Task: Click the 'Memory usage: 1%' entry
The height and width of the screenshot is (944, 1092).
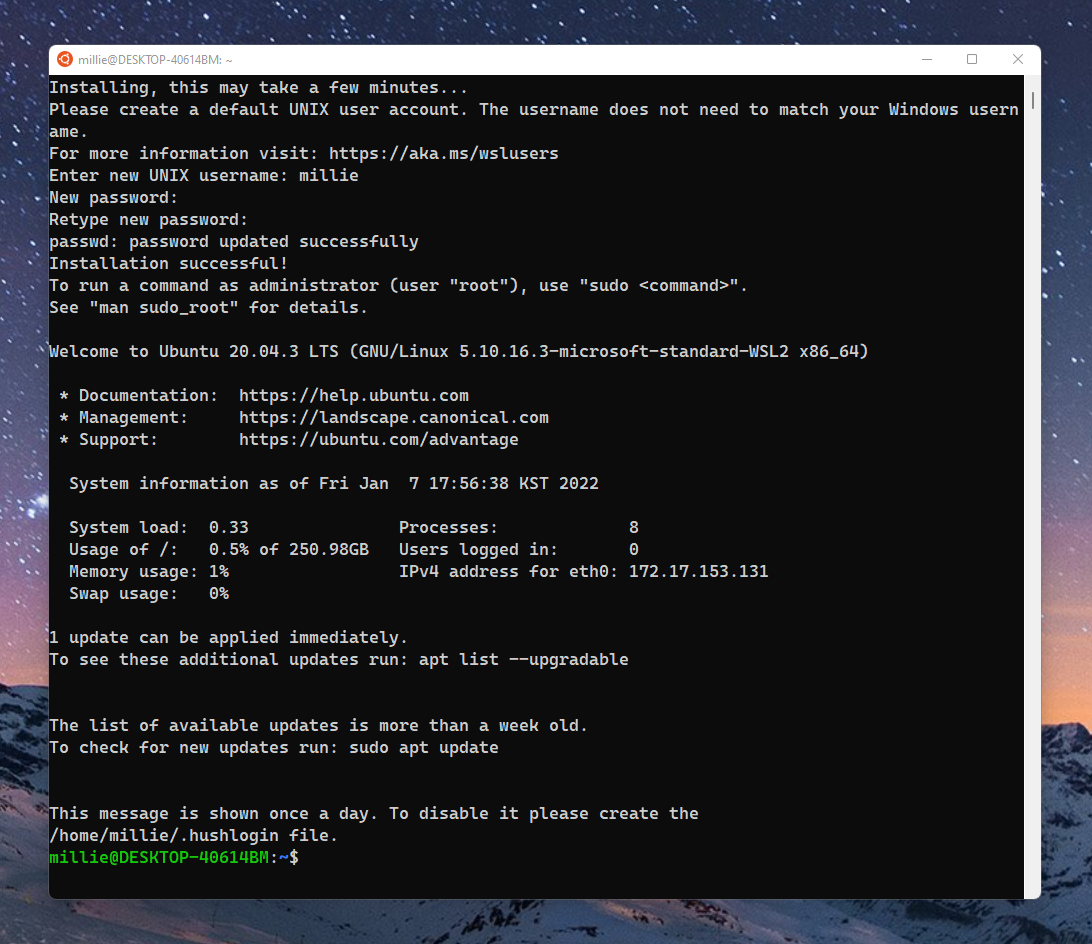Action: [149, 572]
